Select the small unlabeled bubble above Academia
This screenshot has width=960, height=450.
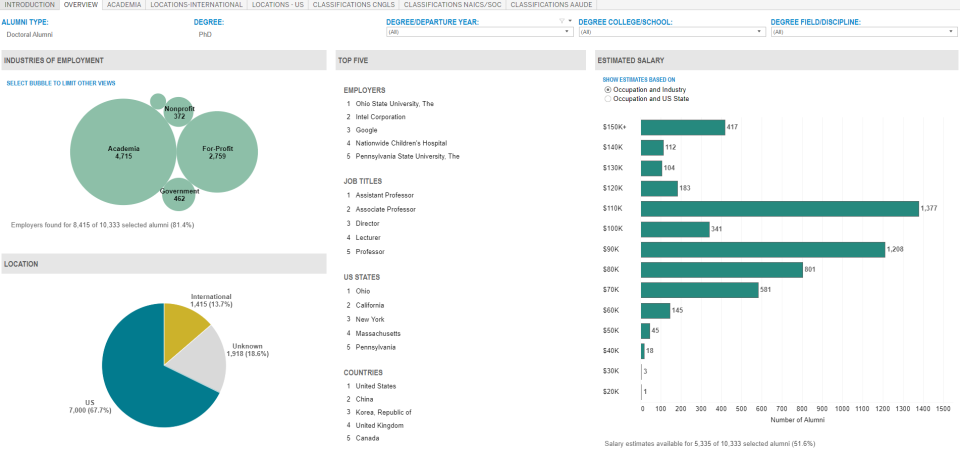click(x=158, y=101)
